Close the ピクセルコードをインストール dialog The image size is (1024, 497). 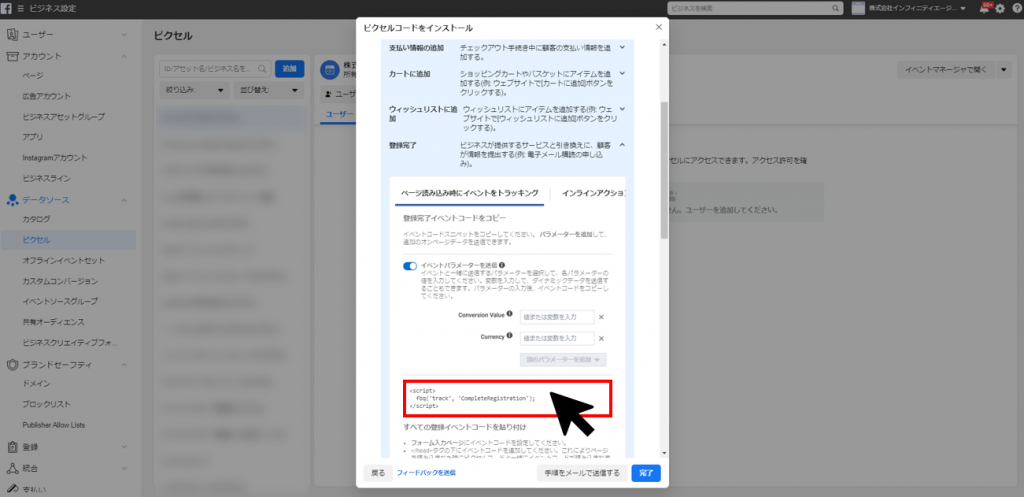pos(658,27)
